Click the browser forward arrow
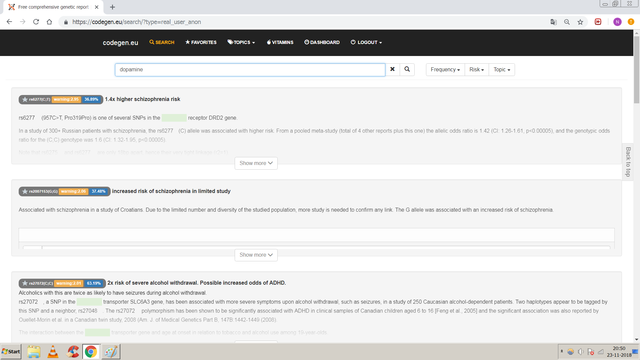 [22, 22]
